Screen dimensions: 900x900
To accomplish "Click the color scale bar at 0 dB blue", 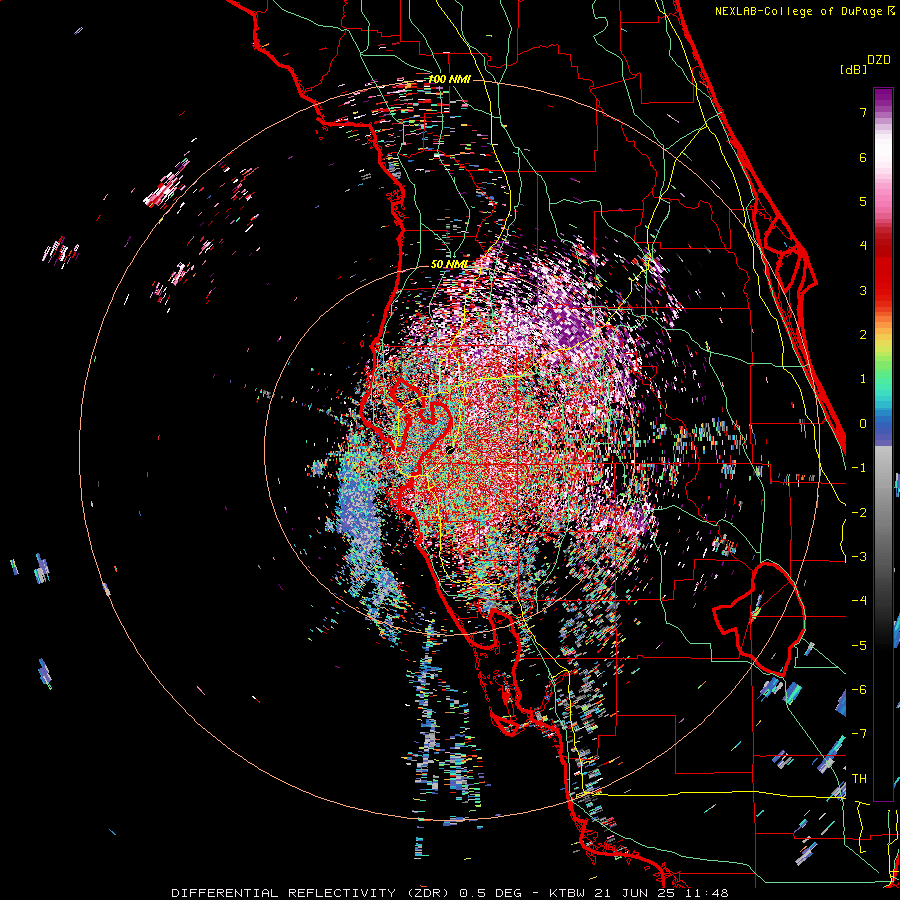I will pyautogui.click(x=883, y=424).
